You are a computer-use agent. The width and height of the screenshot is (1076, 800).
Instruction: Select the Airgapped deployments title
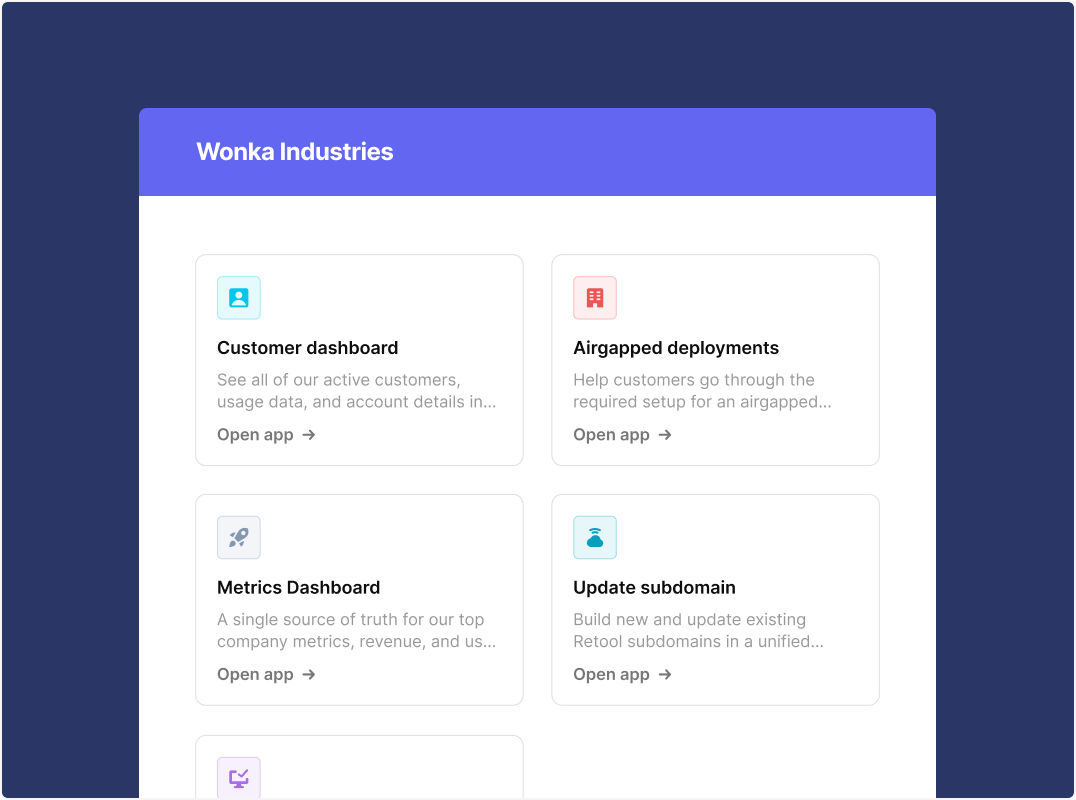pyautogui.click(x=676, y=348)
